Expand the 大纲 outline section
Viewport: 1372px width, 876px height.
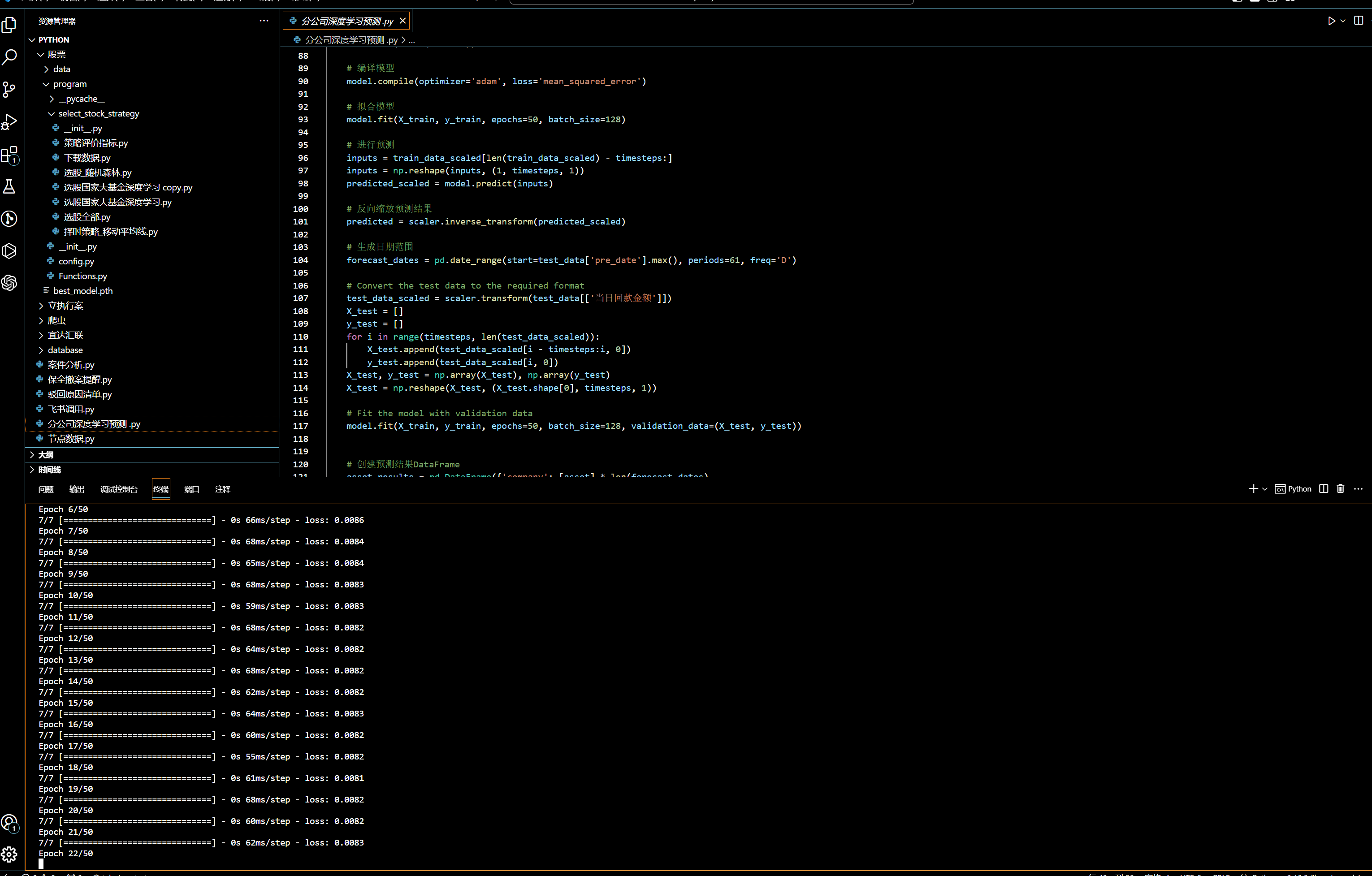click(153, 455)
